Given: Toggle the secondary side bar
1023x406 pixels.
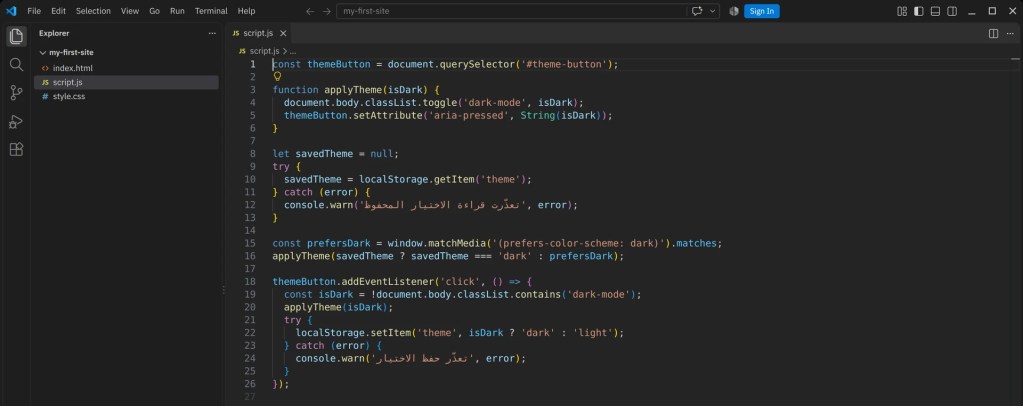Looking at the screenshot, I should click(x=952, y=11).
